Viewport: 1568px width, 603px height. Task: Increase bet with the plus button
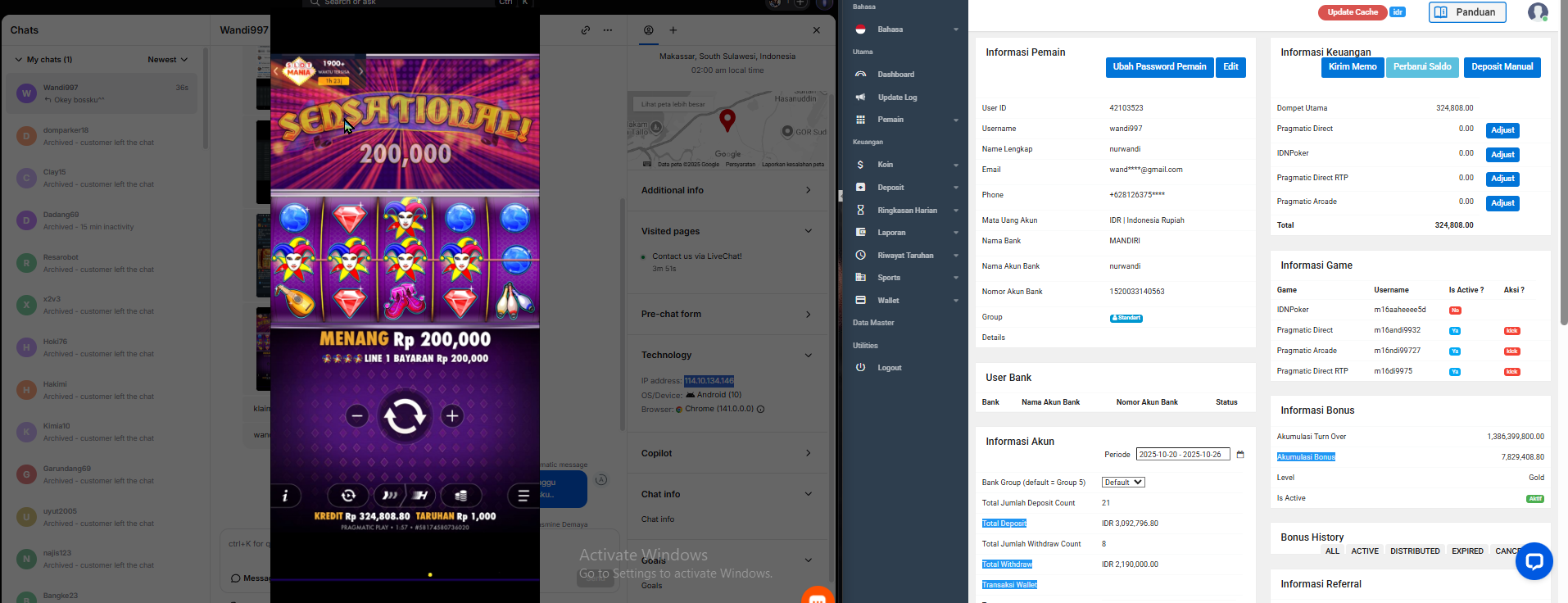pyautogui.click(x=452, y=416)
